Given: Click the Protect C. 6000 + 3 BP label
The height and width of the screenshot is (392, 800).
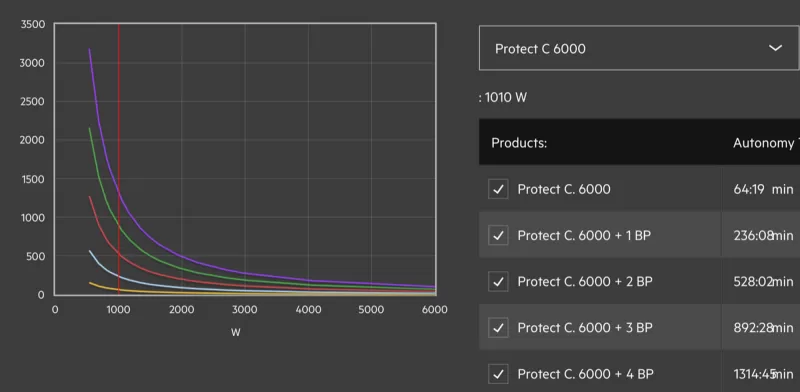Looking at the screenshot, I should coord(585,328).
